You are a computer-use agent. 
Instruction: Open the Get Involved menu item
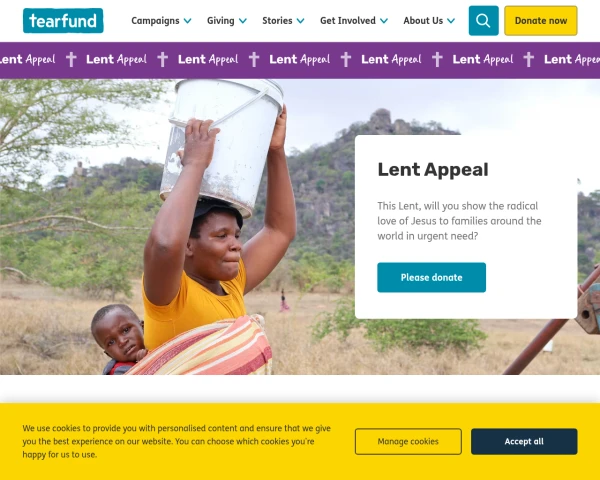(x=348, y=21)
